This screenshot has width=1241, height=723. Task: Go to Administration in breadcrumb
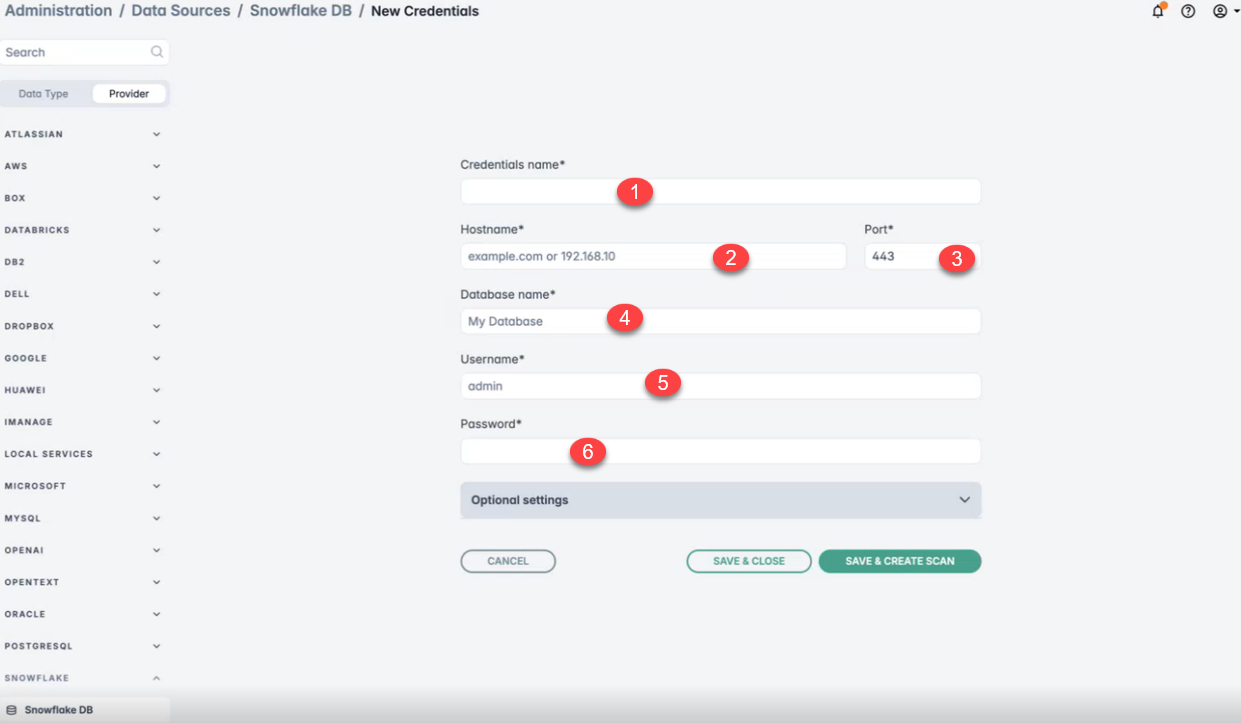tap(59, 11)
